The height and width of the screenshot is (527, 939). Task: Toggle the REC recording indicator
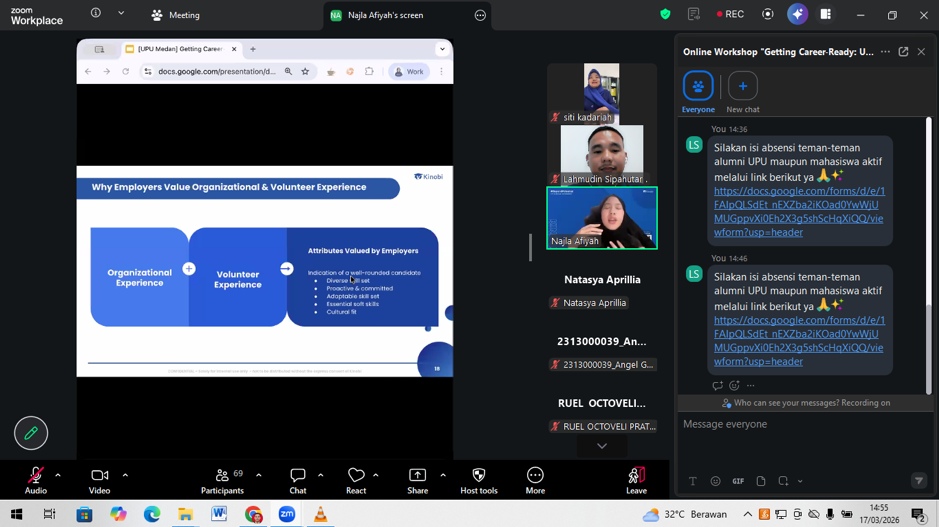coord(730,15)
